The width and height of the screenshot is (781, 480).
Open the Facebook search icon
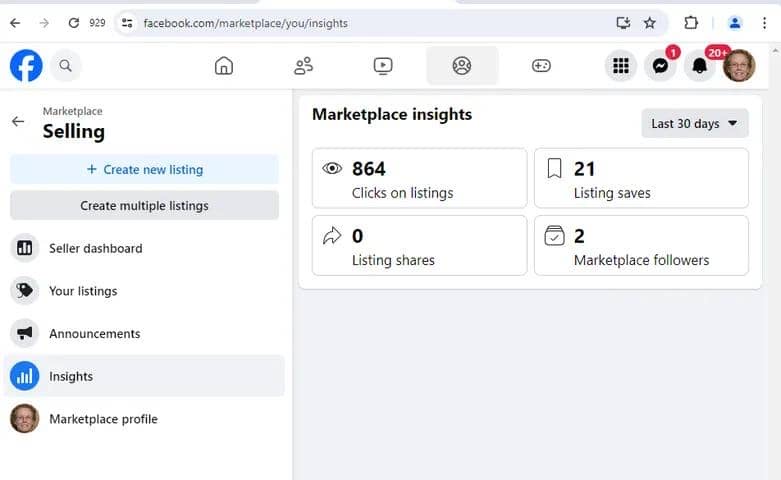coord(65,66)
